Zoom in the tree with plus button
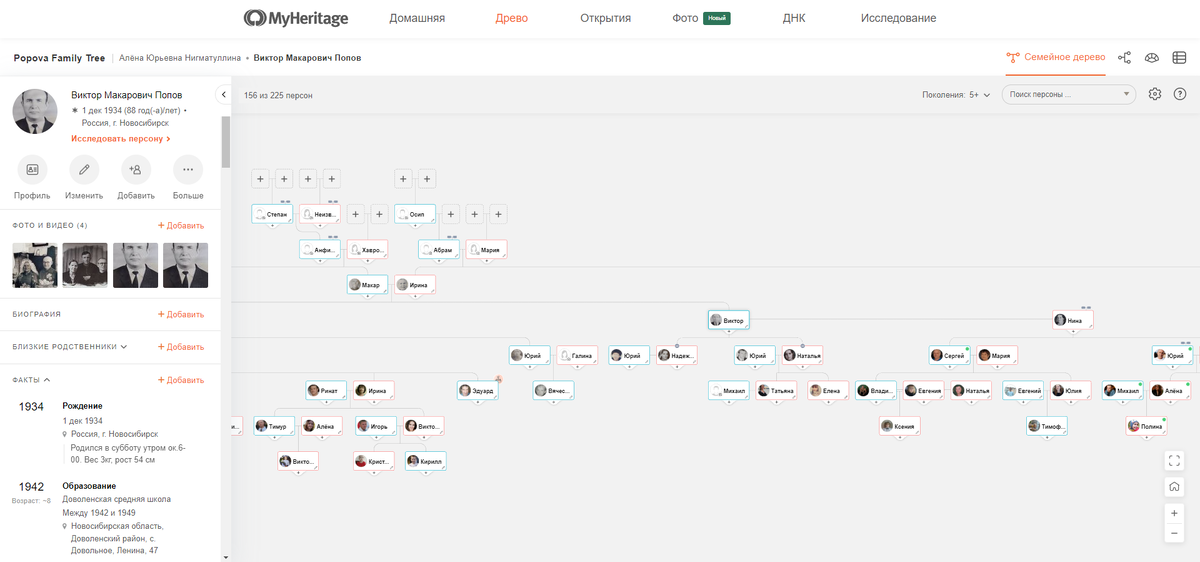 [x=1175, y=513]
